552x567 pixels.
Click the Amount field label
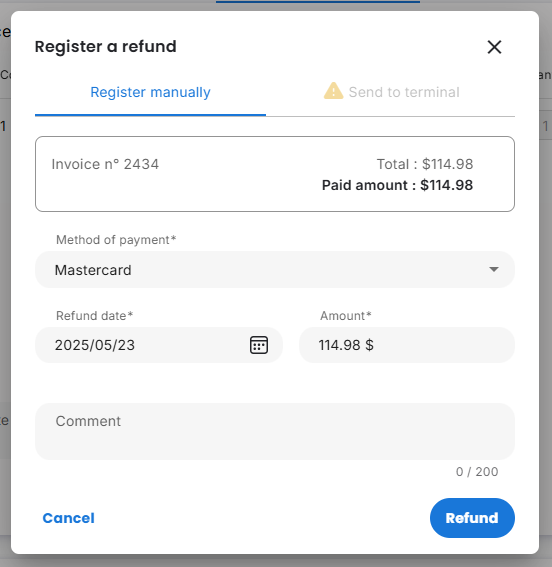click(x=346, y=316)
